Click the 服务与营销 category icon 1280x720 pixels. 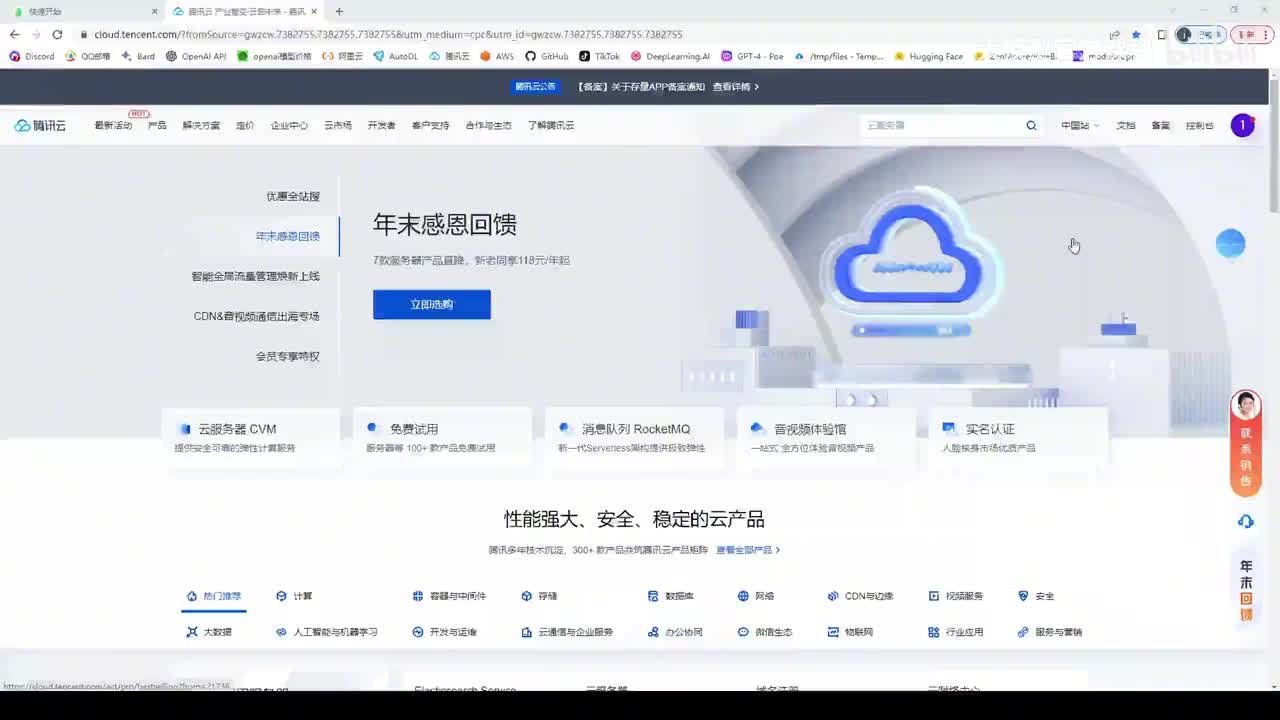(x=1023, y=632)
